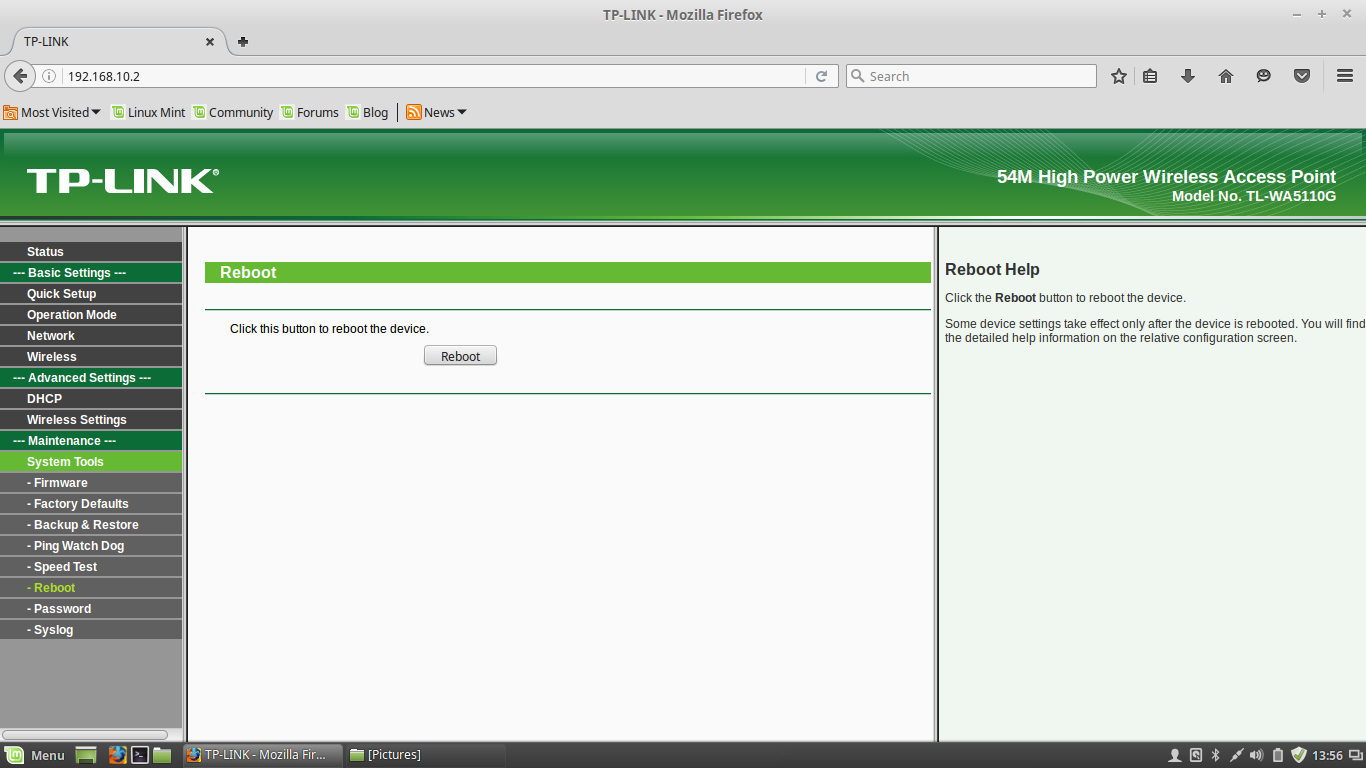Click the address bar URL field
The image size is (1366, 768).
[x=433, y=76]
